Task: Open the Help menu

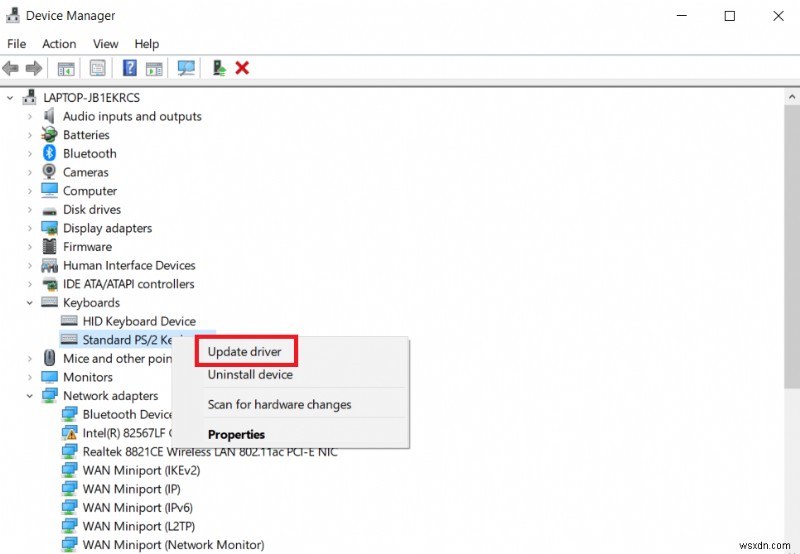Action: coord(146,44)
